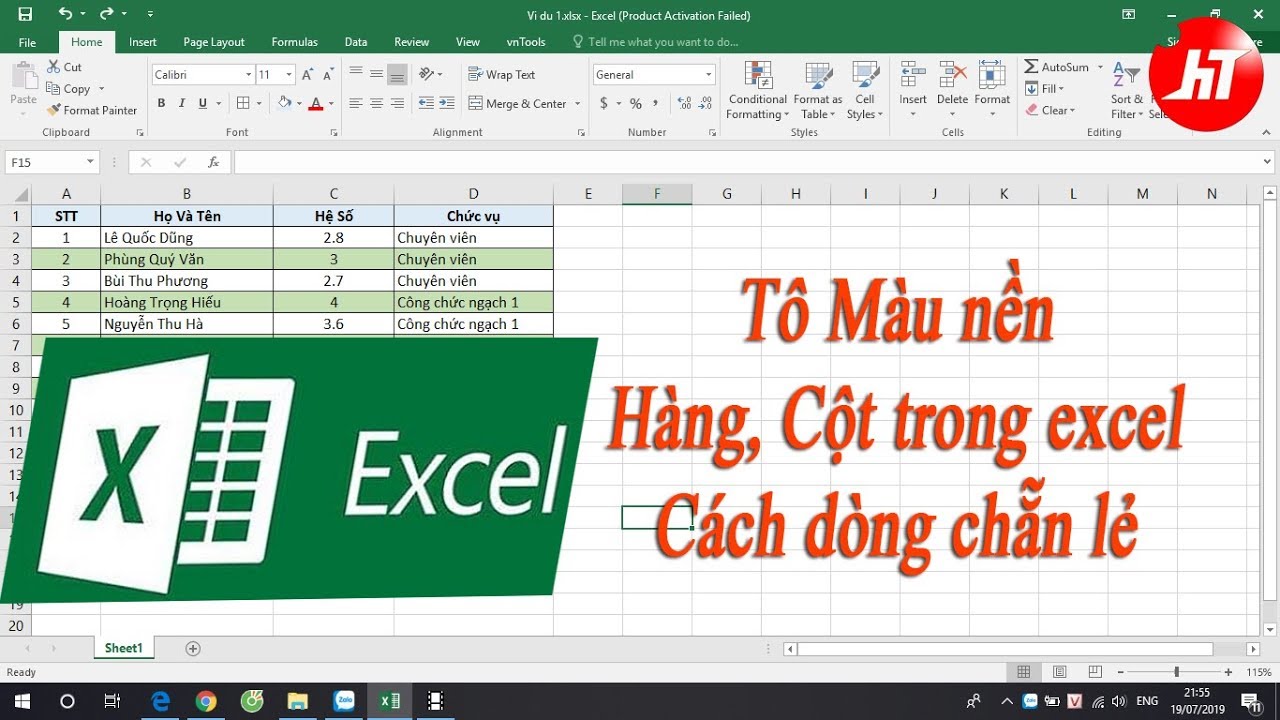Click the zoom slider handle
Image resolution: width=1280 pixels, height=720 pixels.
pyautogui.click(x=1176, y=672)
